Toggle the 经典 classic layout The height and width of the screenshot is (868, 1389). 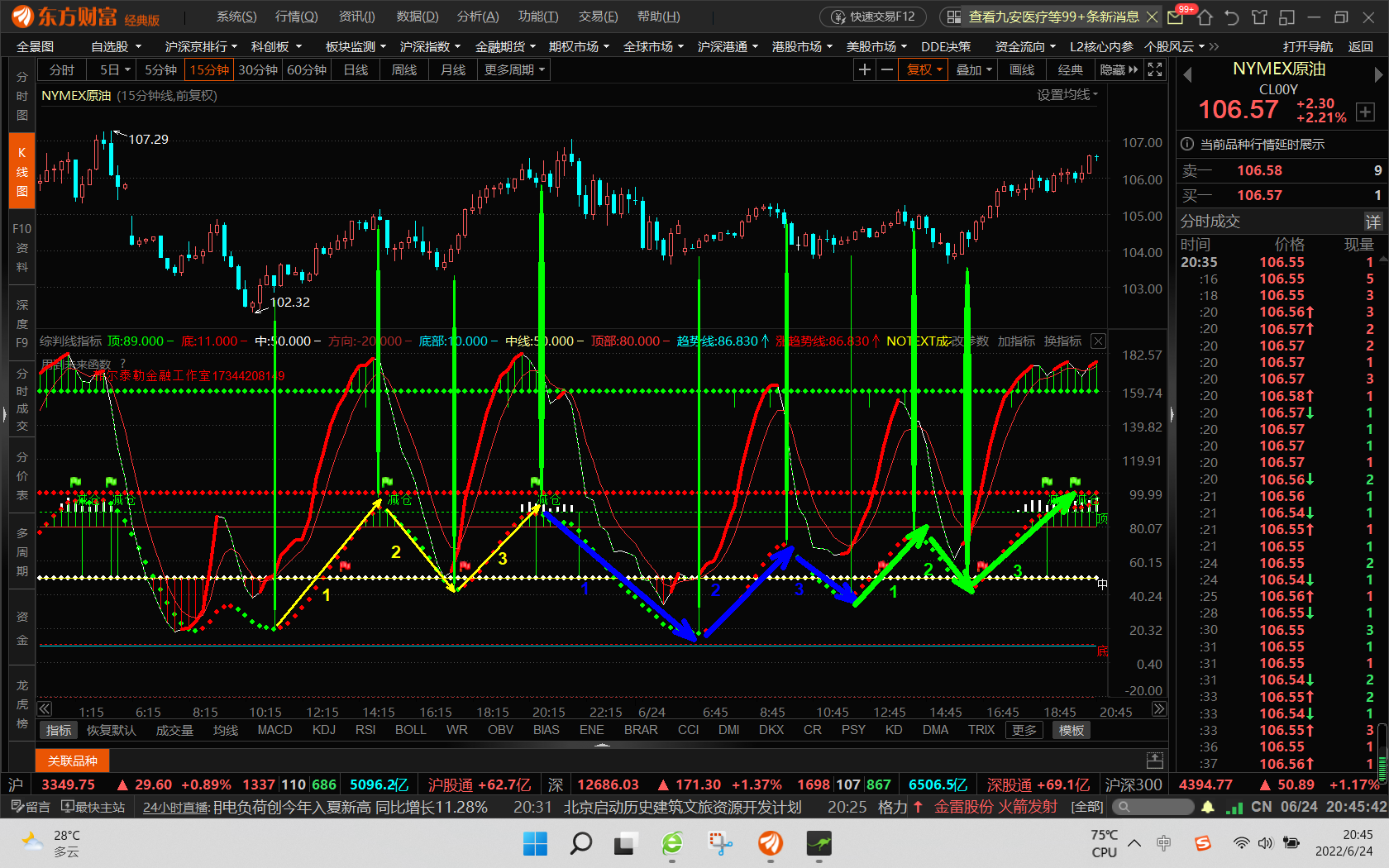click(1071, 70)
